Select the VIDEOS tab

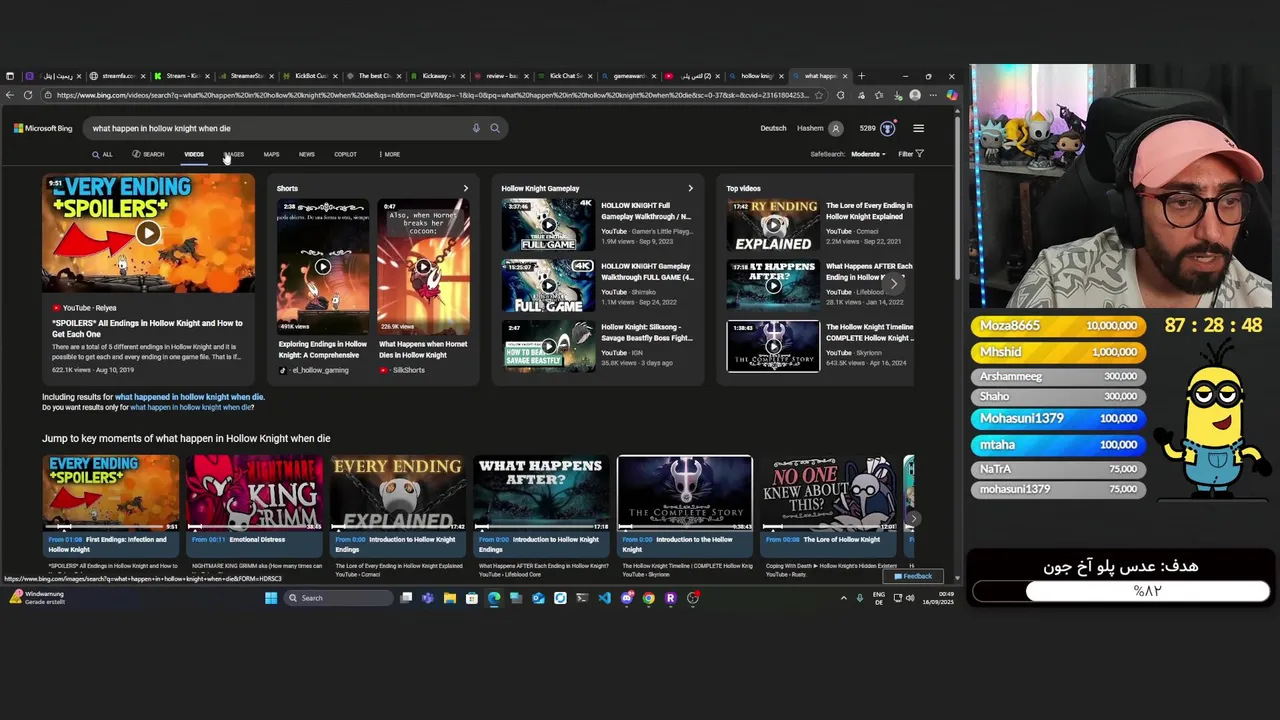[194, 154]
